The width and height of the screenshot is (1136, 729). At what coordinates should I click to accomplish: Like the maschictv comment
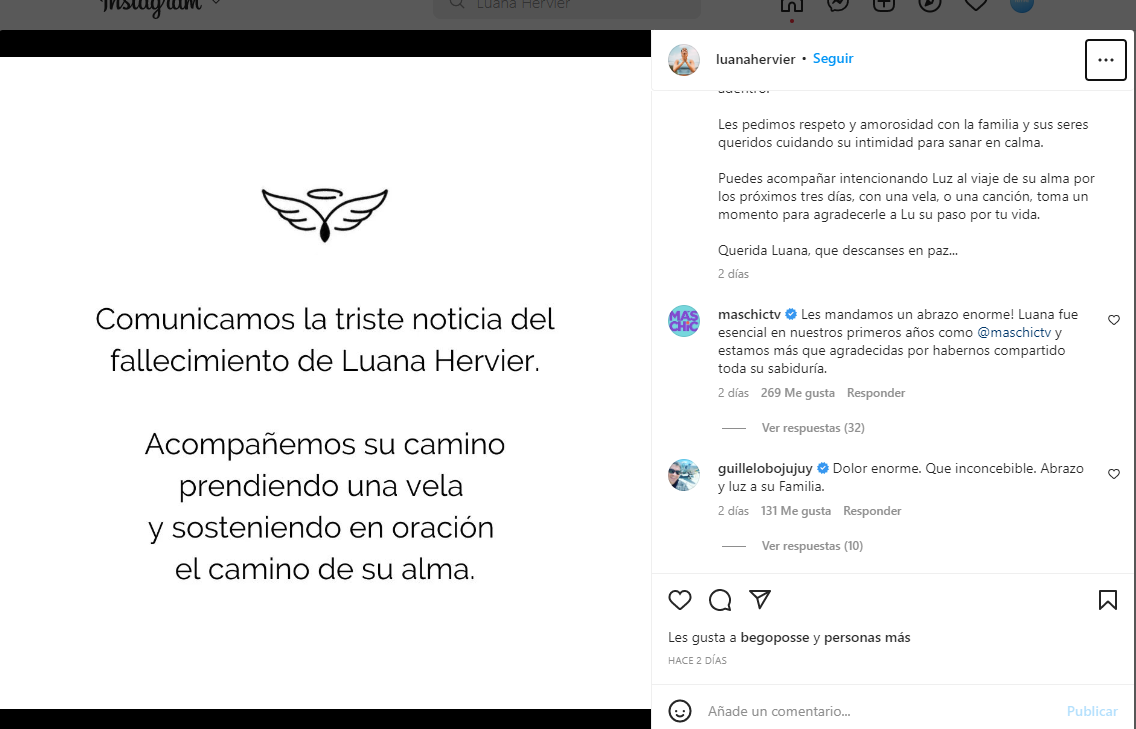point(1114,320)
